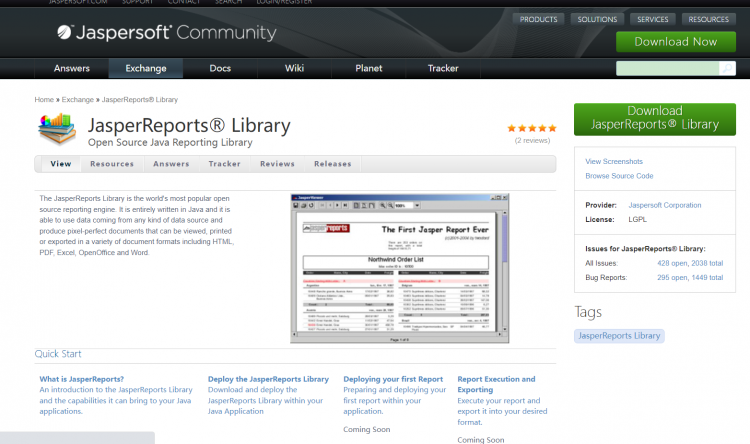Open Deploying your first Report link
The height and width of the screenshot is (444, 750).
click(393, 379)
